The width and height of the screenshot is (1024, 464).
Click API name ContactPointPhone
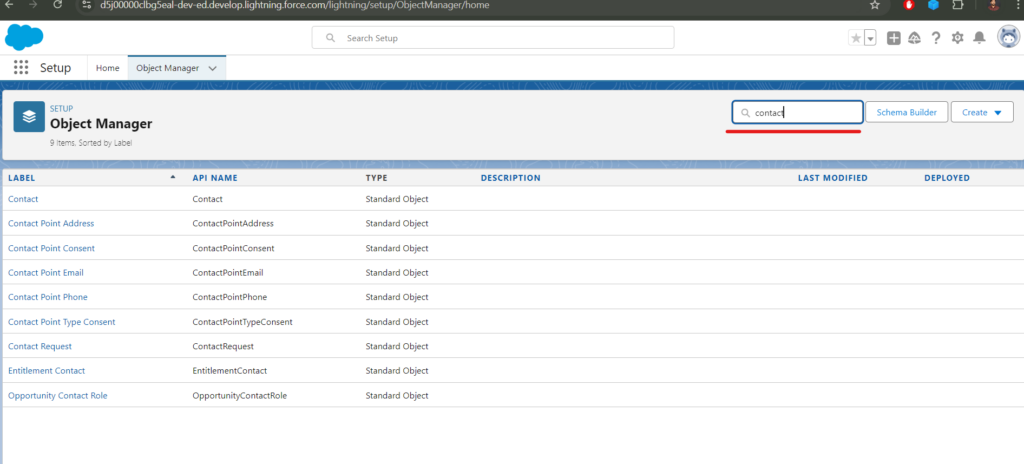pyautogui.click(x=229, y=297)
